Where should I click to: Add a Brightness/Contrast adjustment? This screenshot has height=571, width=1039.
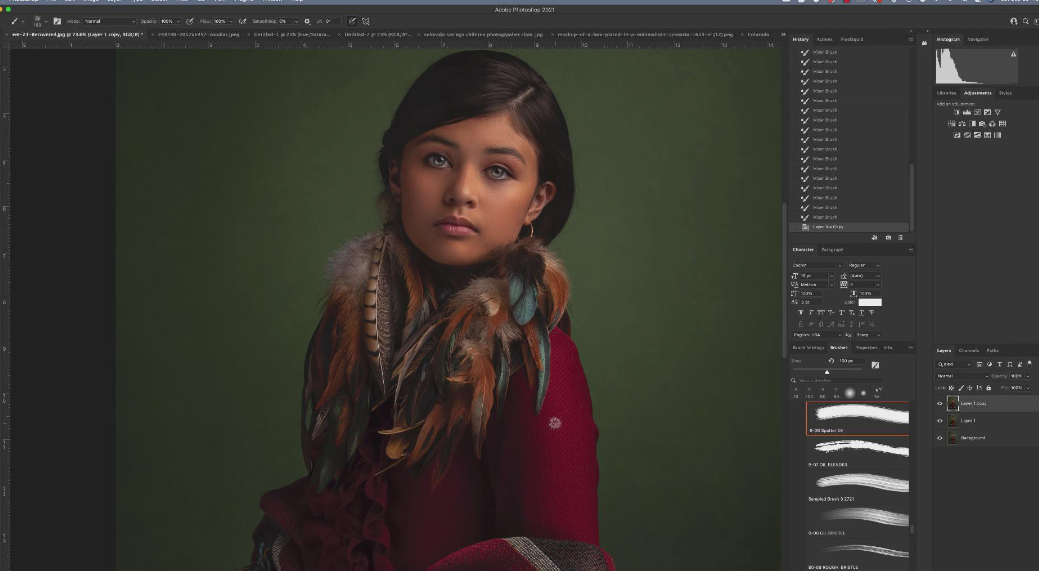coord(956,112)
